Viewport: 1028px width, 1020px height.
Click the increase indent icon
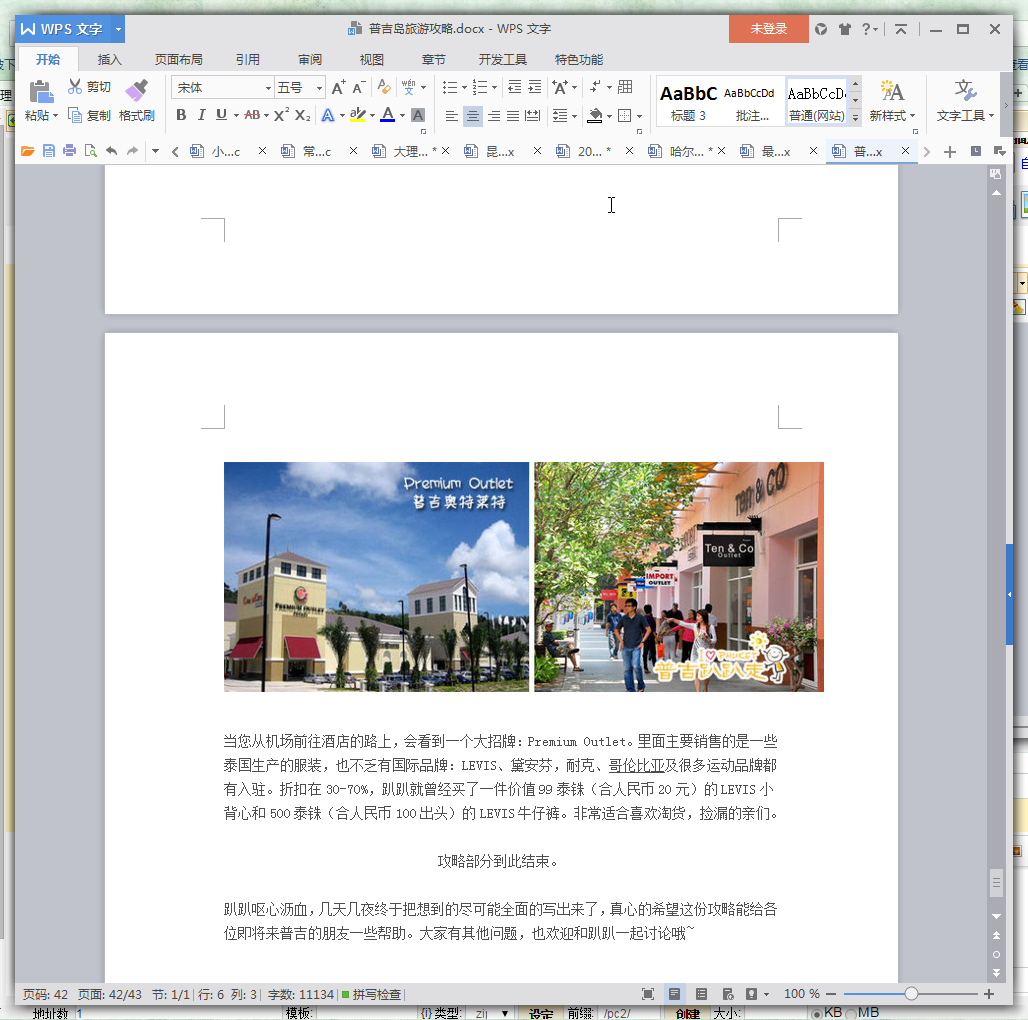[x=535, y=87]
